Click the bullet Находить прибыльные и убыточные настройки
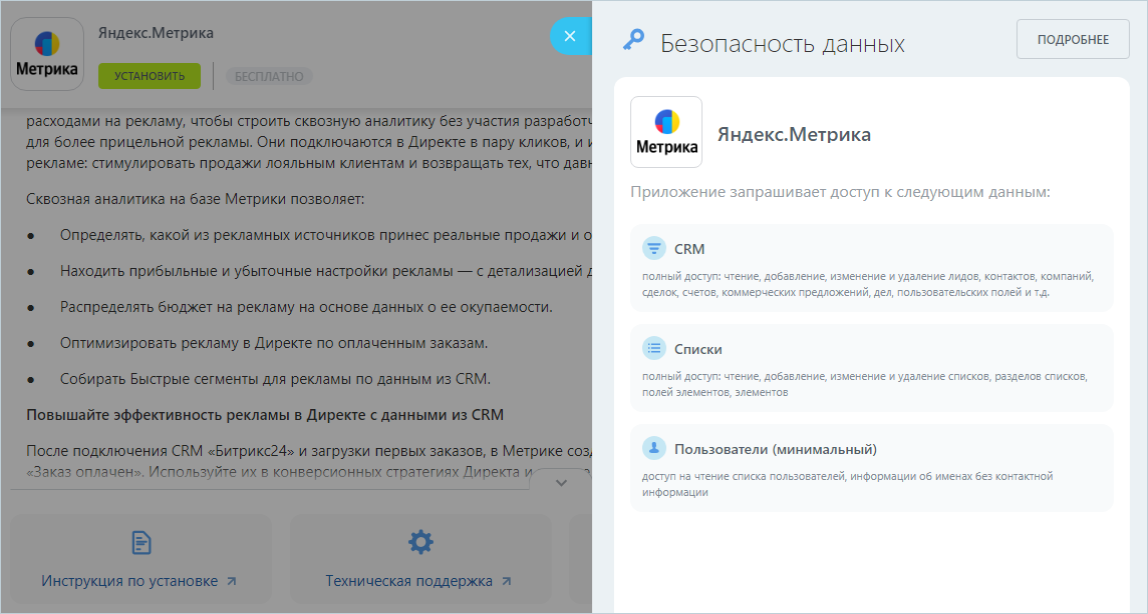The image size is (1148, 614). (x=326, y=272)
